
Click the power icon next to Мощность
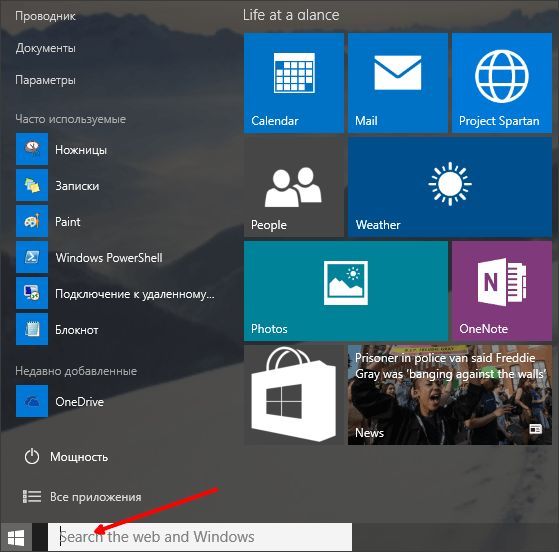point(32,457)
